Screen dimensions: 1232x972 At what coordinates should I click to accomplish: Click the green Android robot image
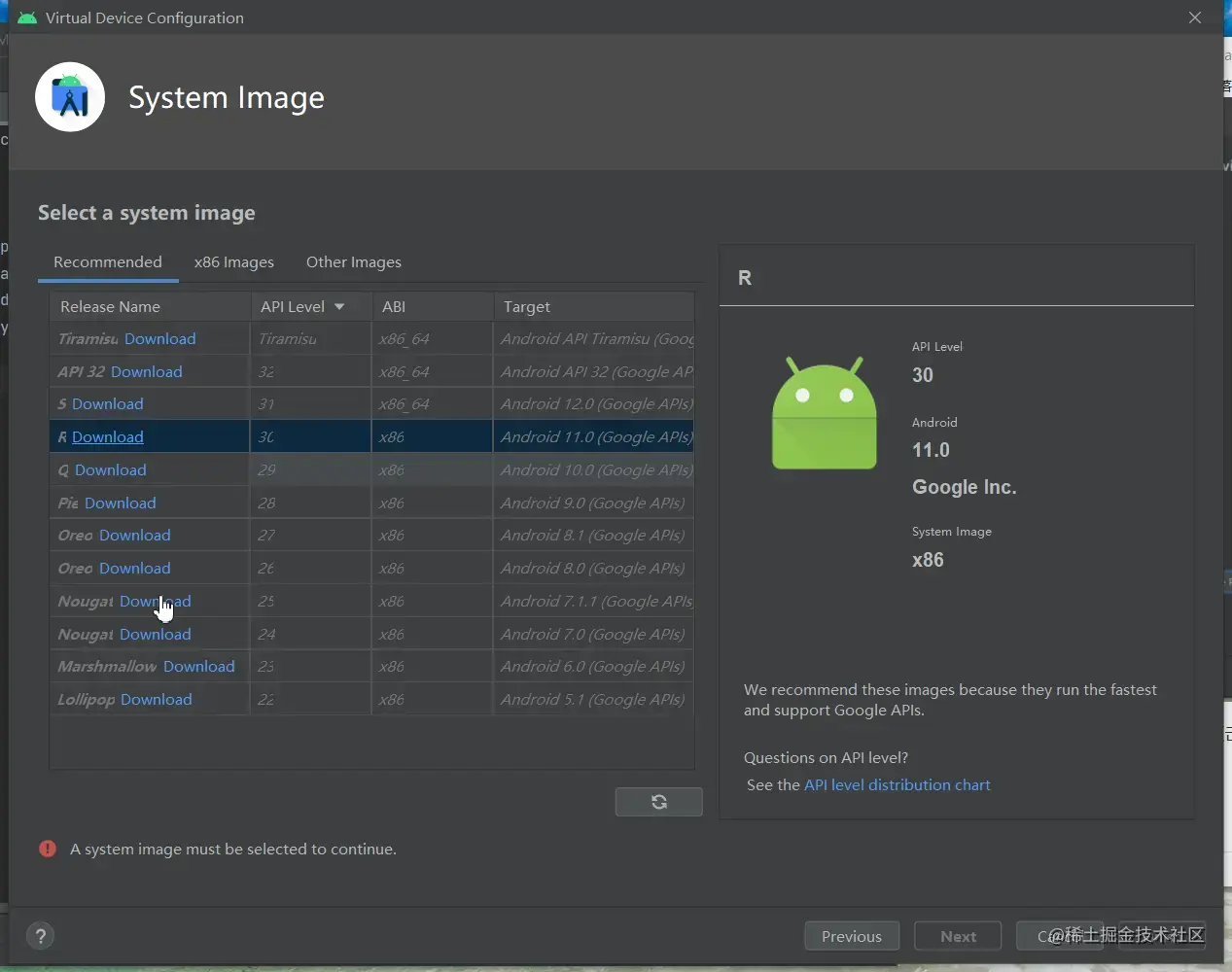tap(824, 413)
